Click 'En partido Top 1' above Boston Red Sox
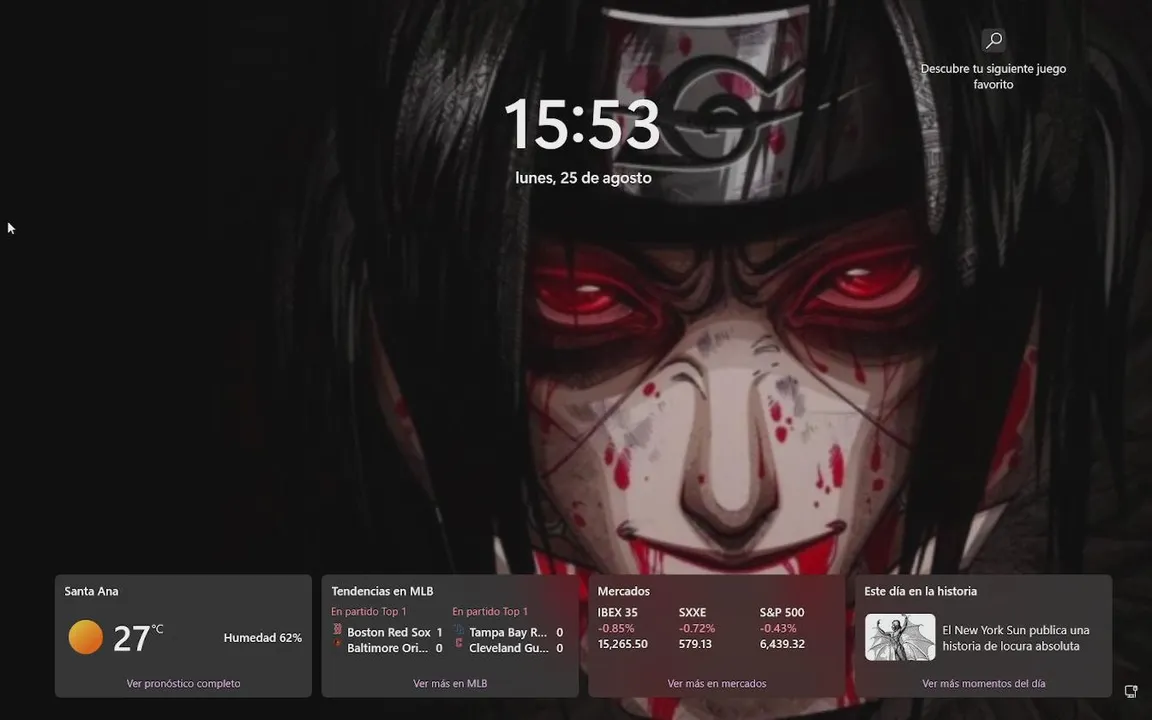1152x720 pixels. pyautogui.click(x=368, y=611)
